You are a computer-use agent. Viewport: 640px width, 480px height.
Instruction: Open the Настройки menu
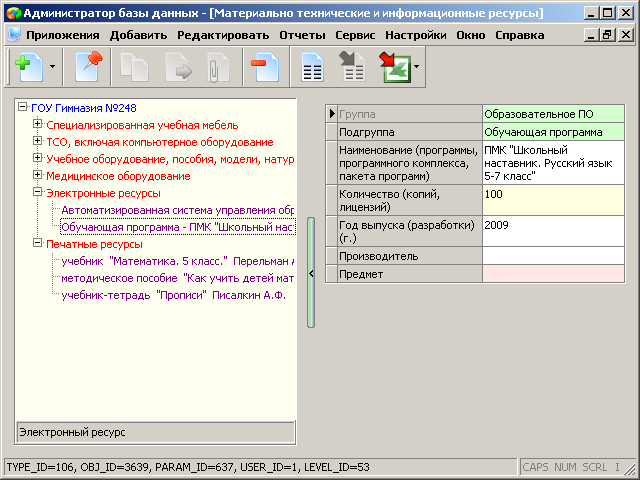coord(416,36)
